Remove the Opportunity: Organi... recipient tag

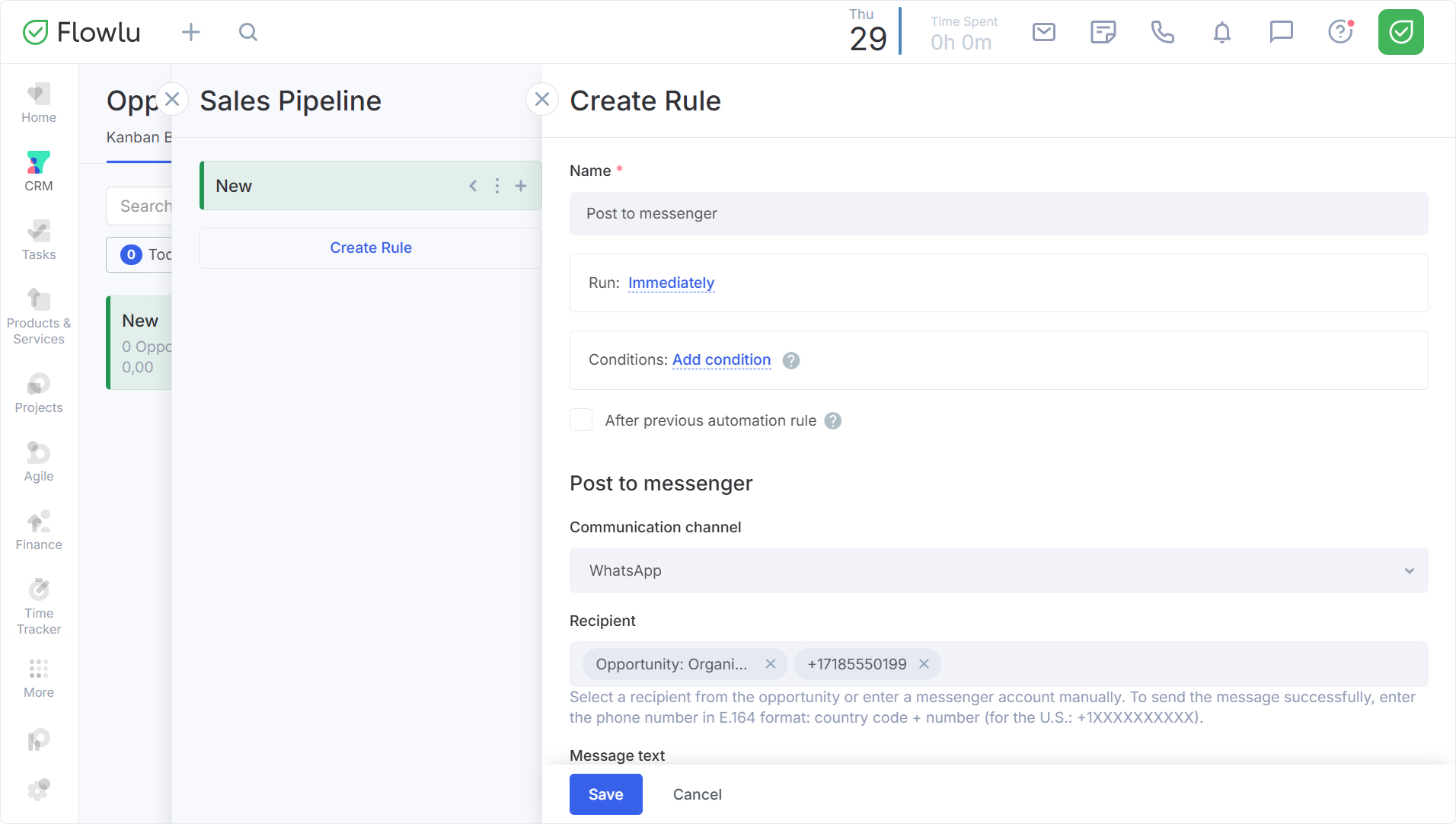tap(771, 664)
